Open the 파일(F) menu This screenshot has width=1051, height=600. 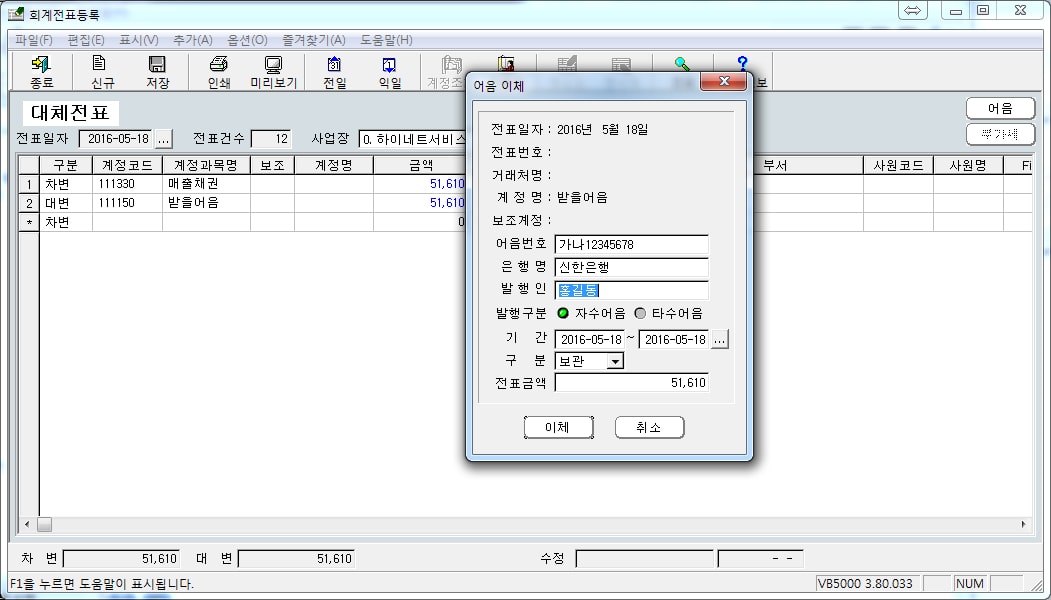34,40
